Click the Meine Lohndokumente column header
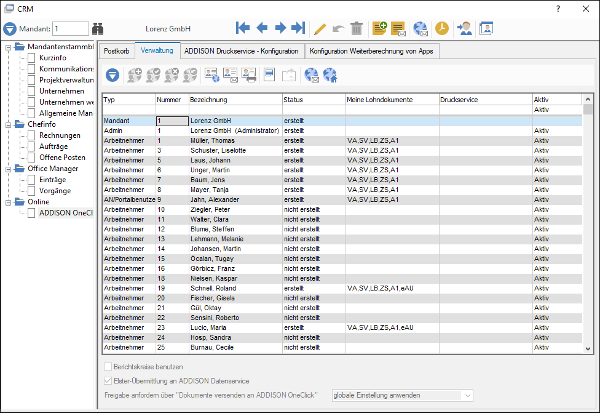The width and height of the screenshot is (600, 413). [392, 100]
